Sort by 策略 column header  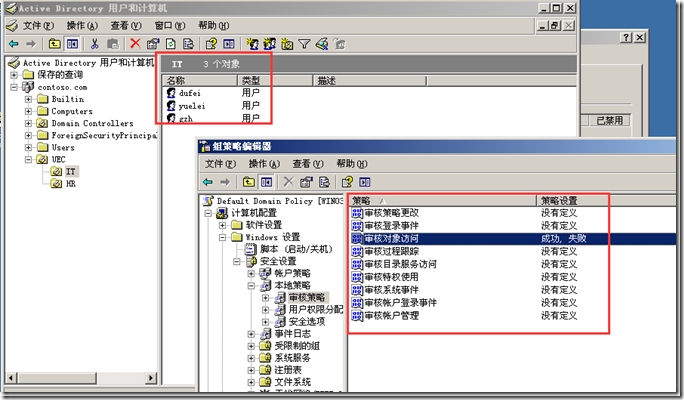click(443, 201)
